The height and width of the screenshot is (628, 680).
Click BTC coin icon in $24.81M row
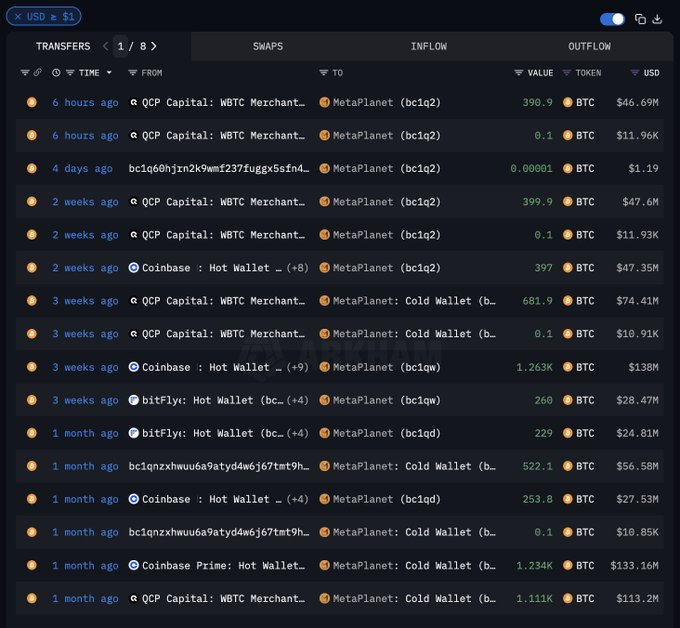click(567, 433)
